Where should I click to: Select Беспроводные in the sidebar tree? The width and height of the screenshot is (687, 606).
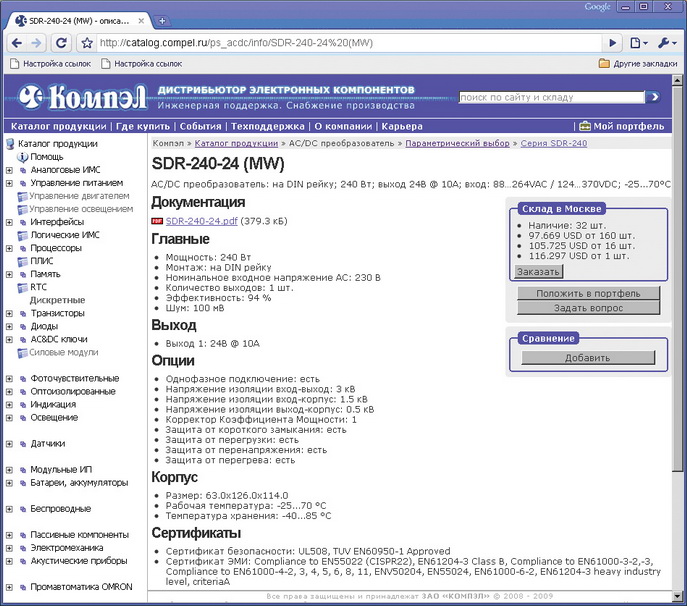coord(60,509)
